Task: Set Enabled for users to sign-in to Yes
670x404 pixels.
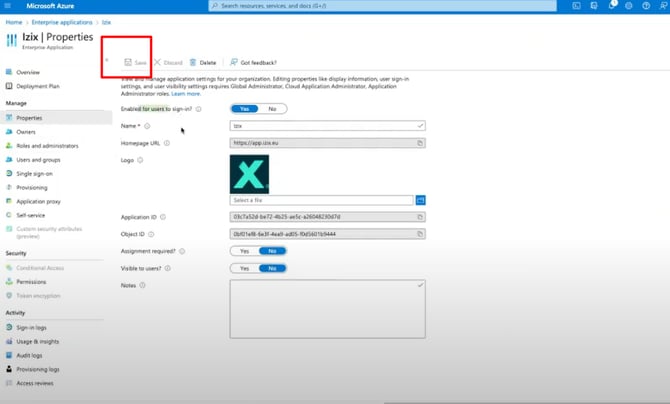Action: [x=244, y=109]
